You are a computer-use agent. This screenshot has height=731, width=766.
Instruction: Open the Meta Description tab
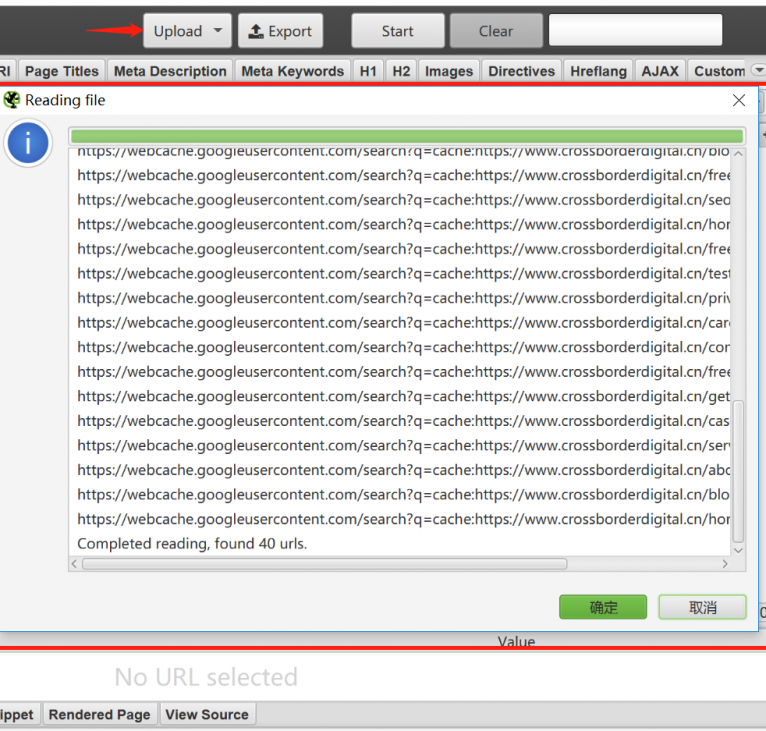[x=170, y=71]
